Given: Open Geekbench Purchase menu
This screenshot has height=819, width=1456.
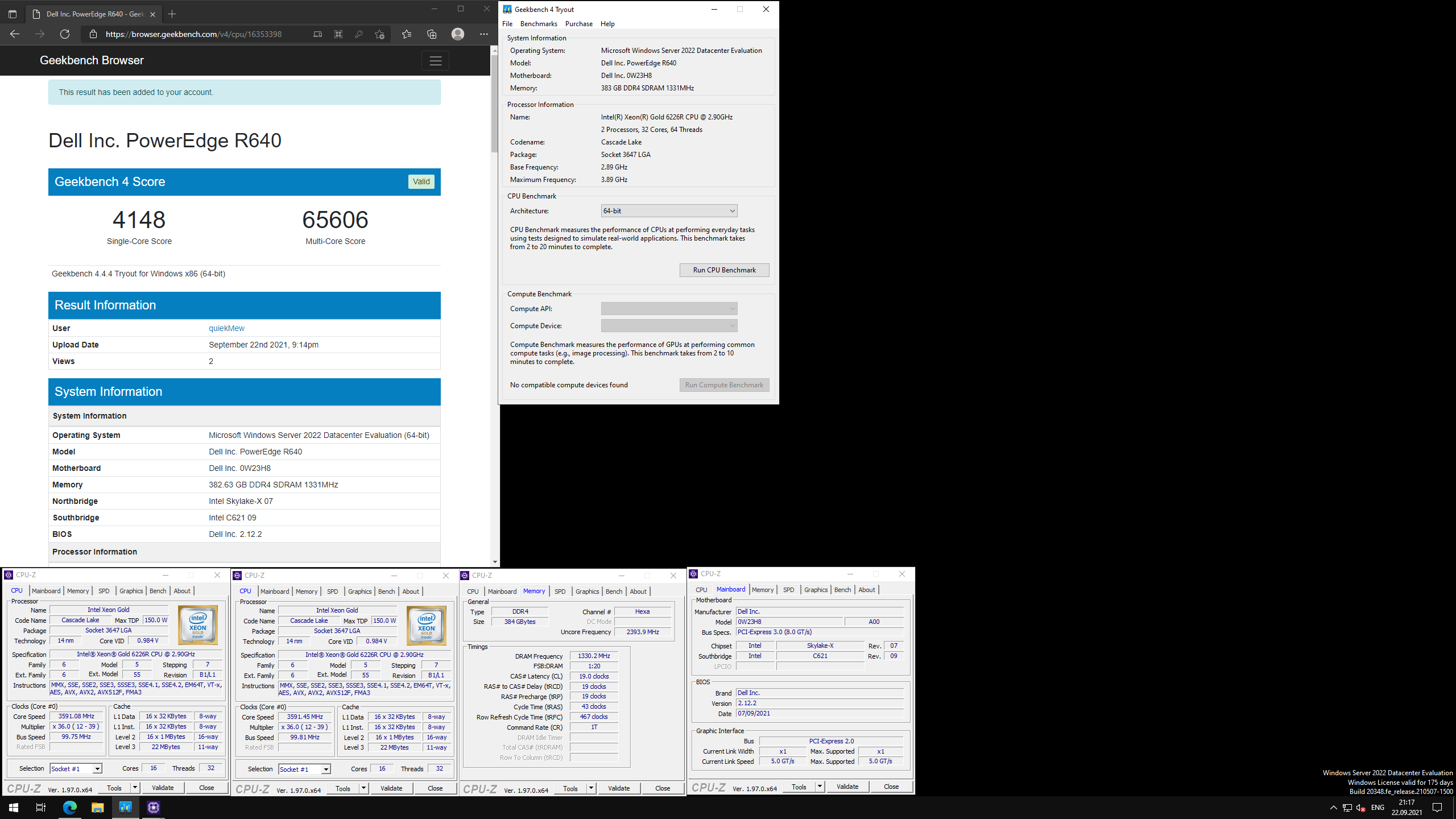Looking at the screenshot, I should (579, 24).
